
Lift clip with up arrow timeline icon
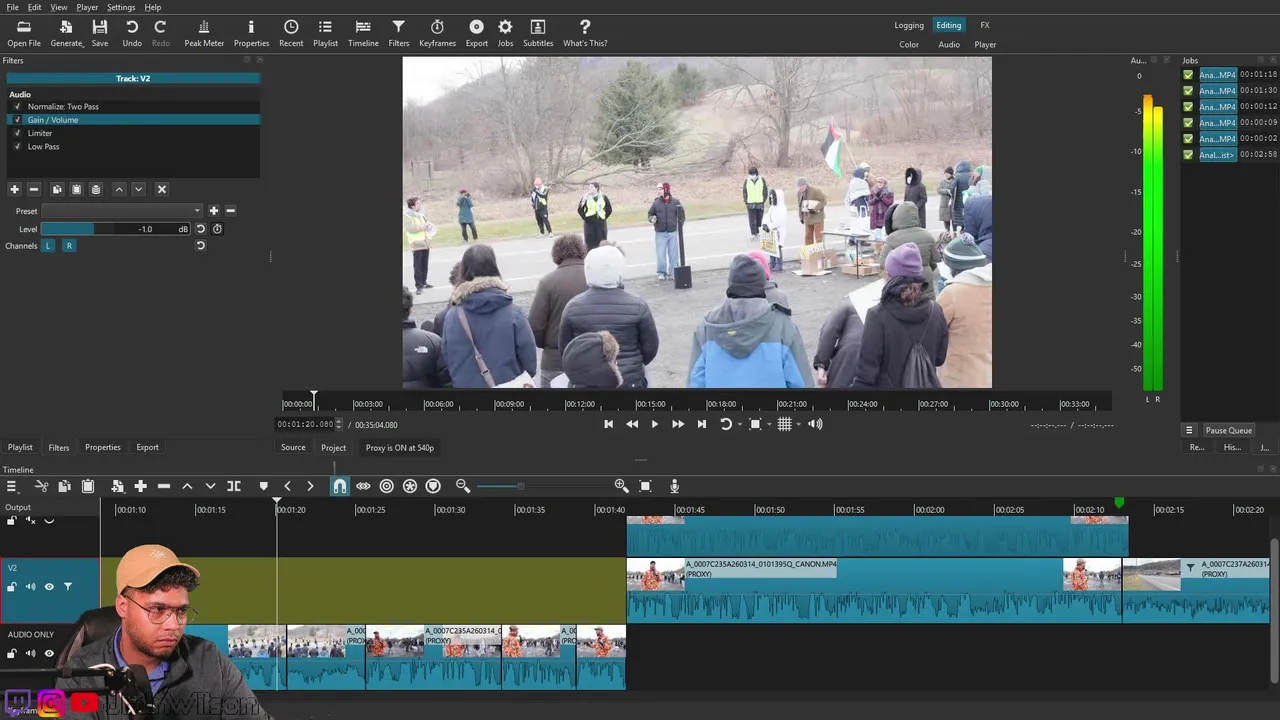pos(187,486)
